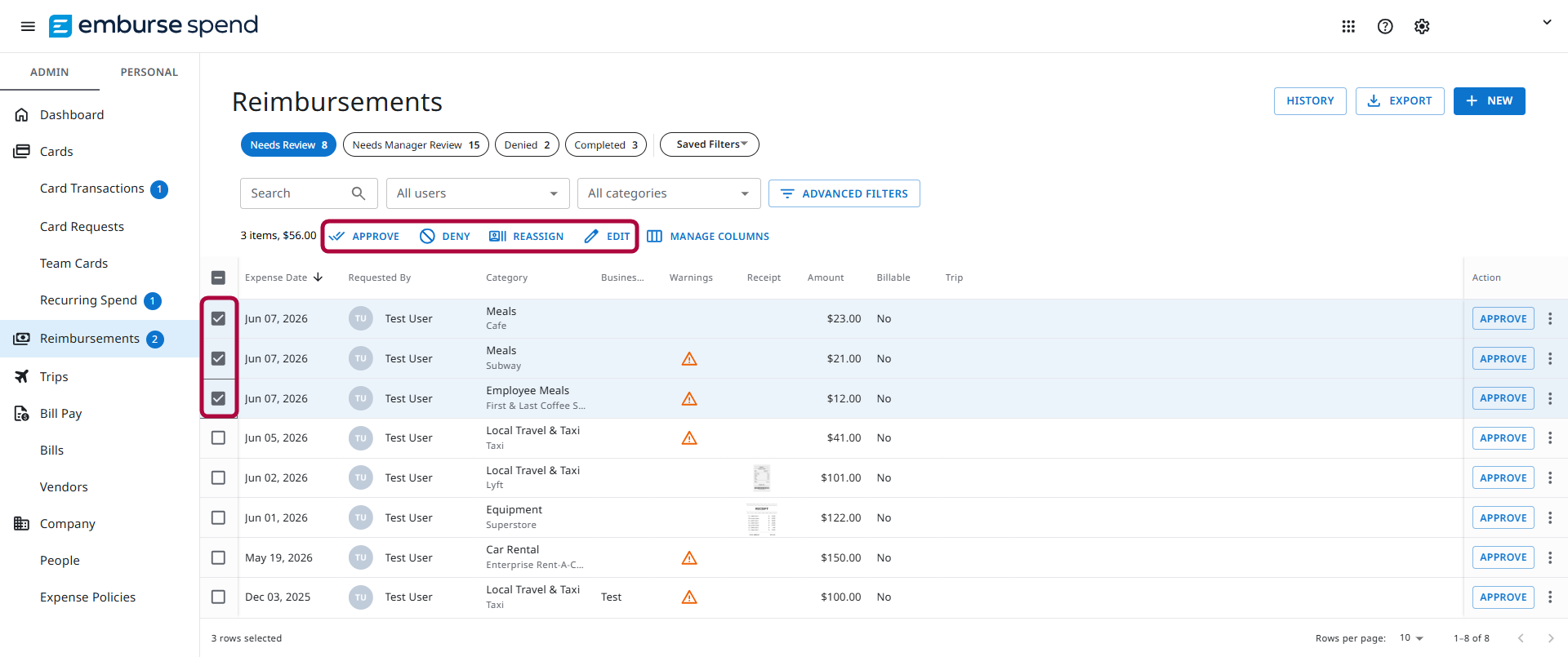Expand the account menu chevron
The image size is (1568, 657).
point(1547,23)
